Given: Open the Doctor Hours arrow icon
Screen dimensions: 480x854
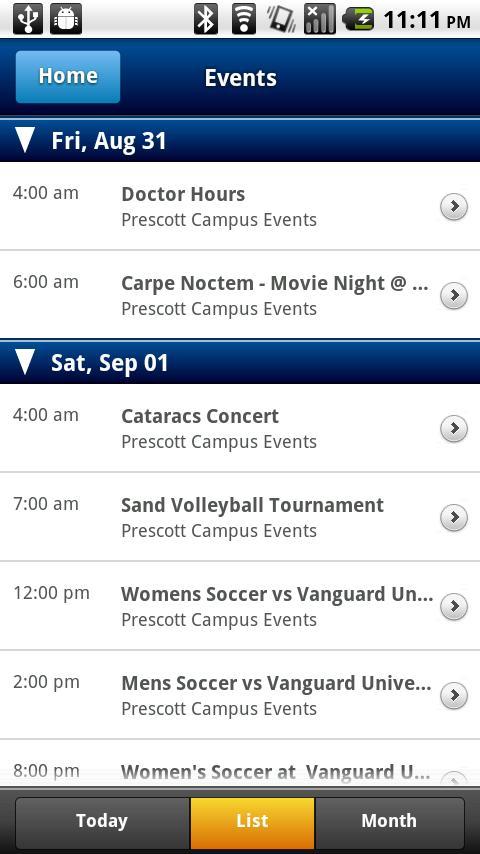Looking at the screenshot, I should 454,207.
